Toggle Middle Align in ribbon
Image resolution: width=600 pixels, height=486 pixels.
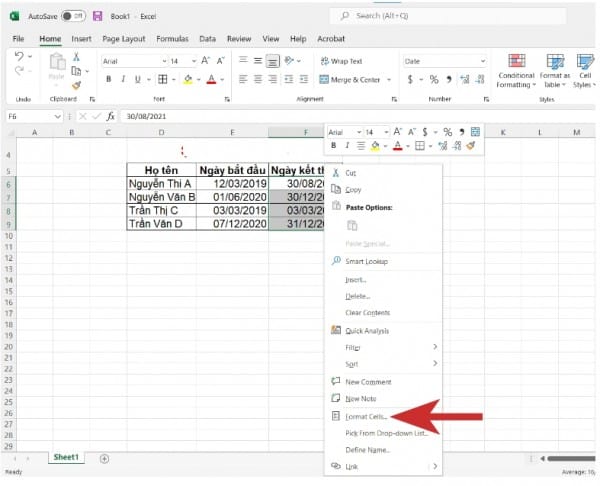(x=258, y=61)
